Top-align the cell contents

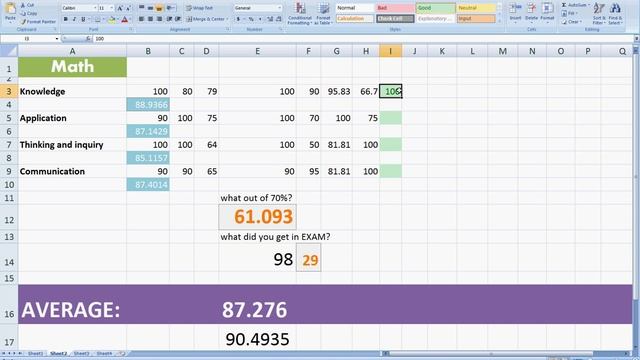pyautogui.click(x=142, y=8)
